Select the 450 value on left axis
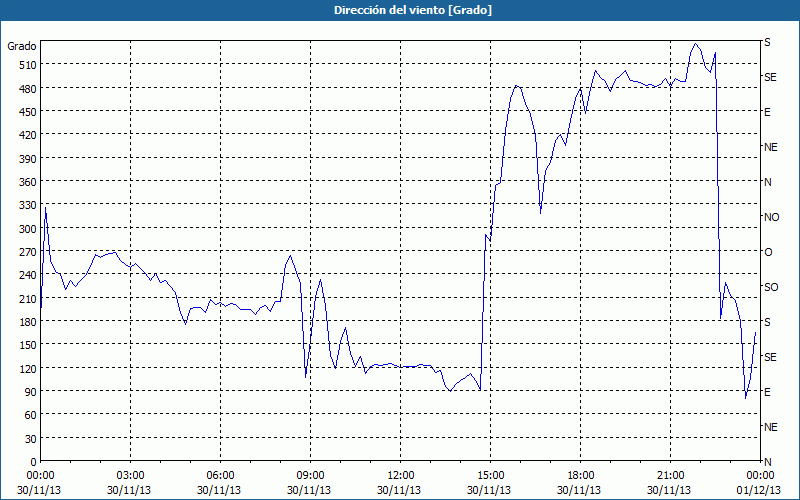This screenshot has height=500, width=800. (x=28, y=112)
